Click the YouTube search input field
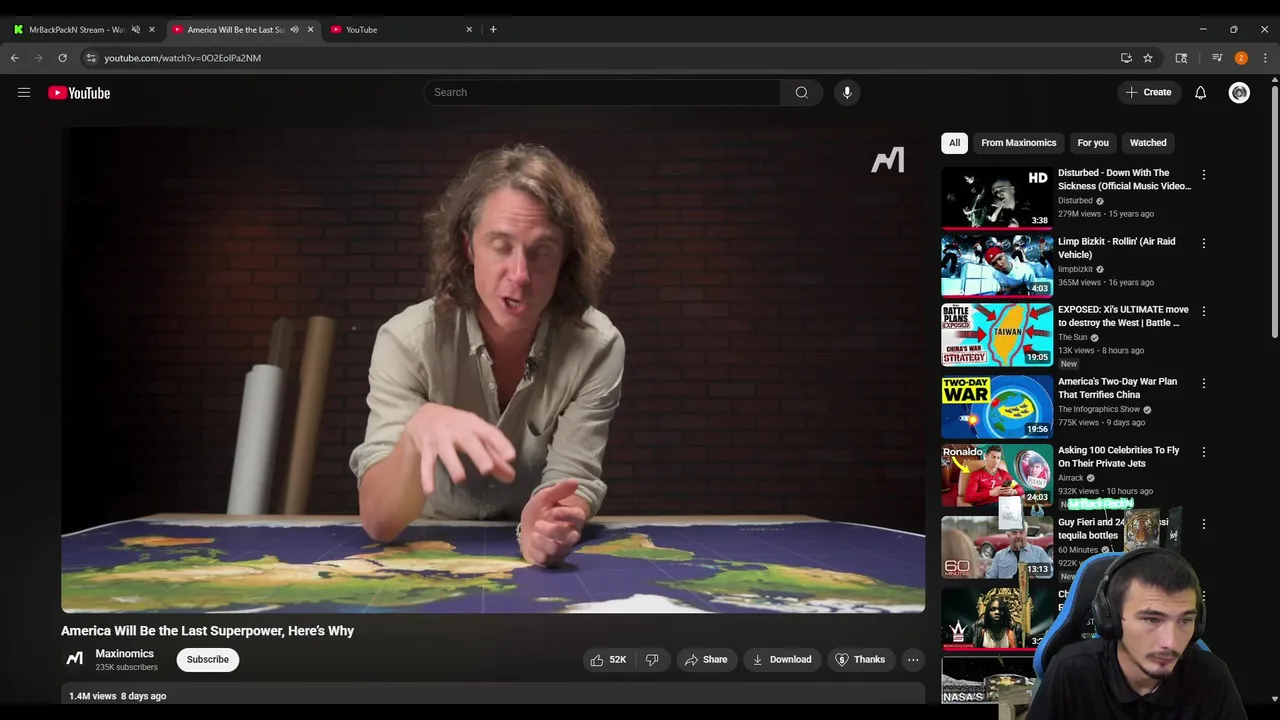Screen dimensions: 1280x720 (603, 92)
